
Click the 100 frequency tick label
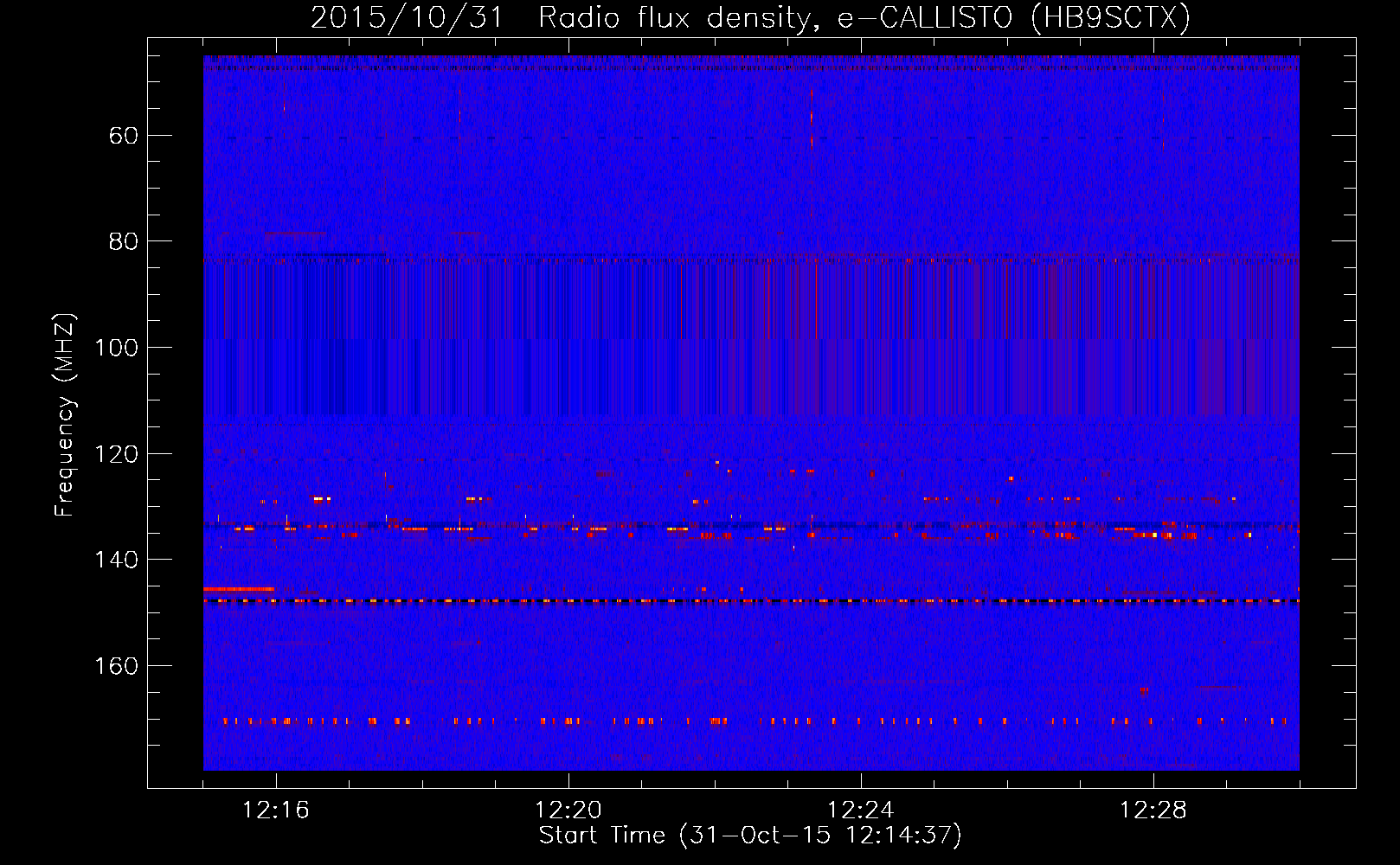click(x=115, y=348)
